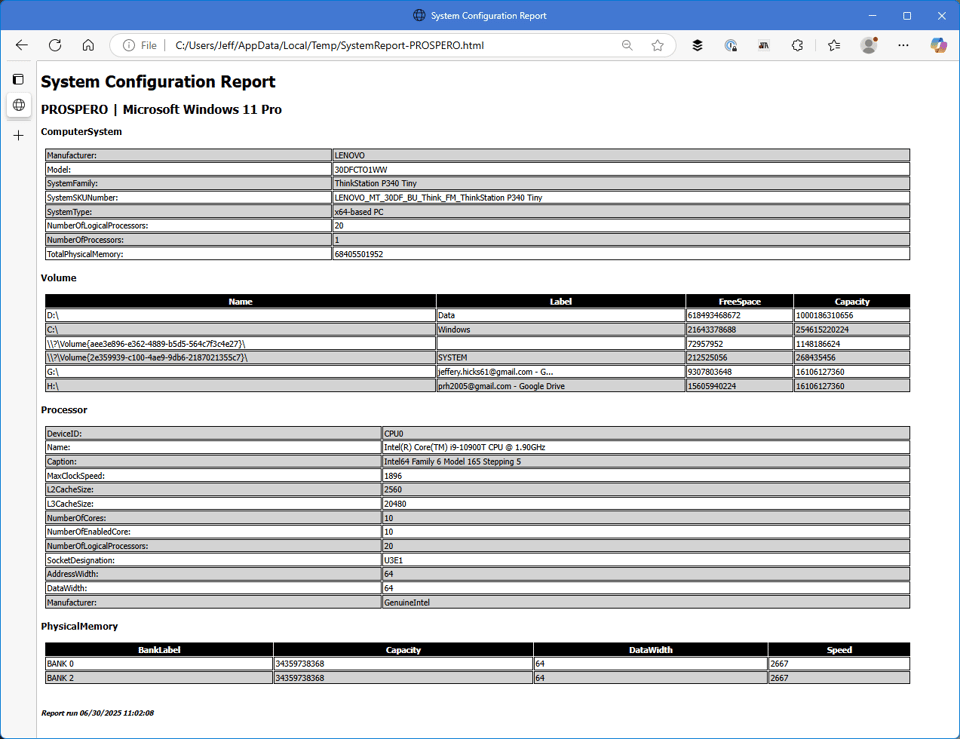Click the Volume{aee3e896...} name cell

(241, 343)
